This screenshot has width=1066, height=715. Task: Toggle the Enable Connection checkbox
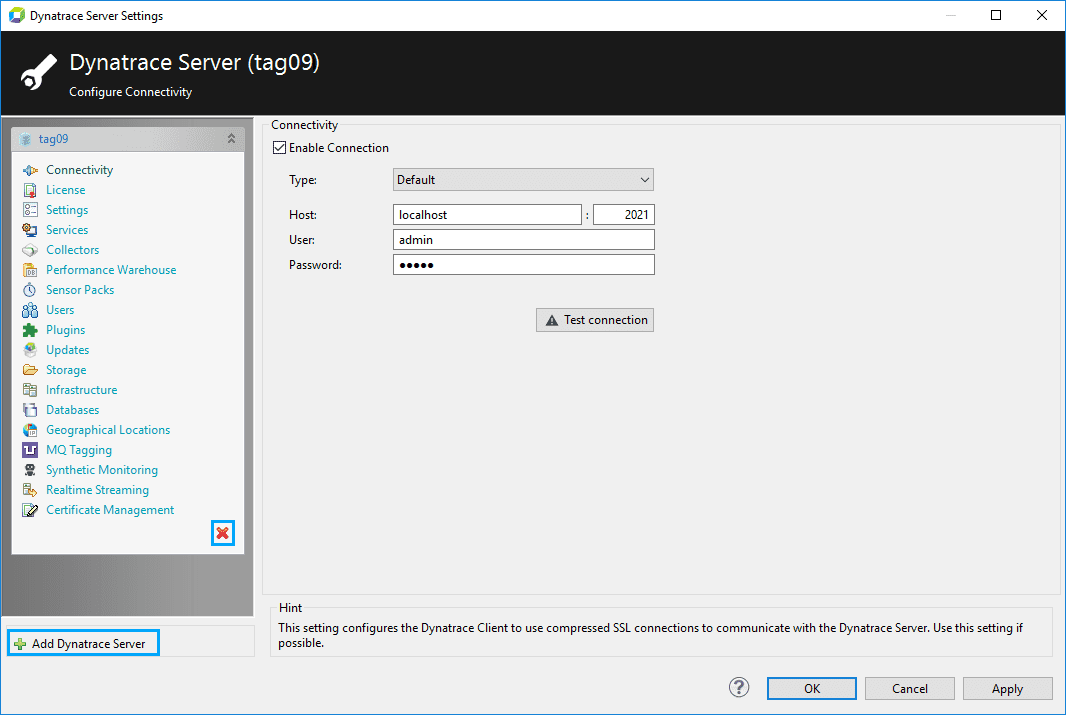(279, 147)
